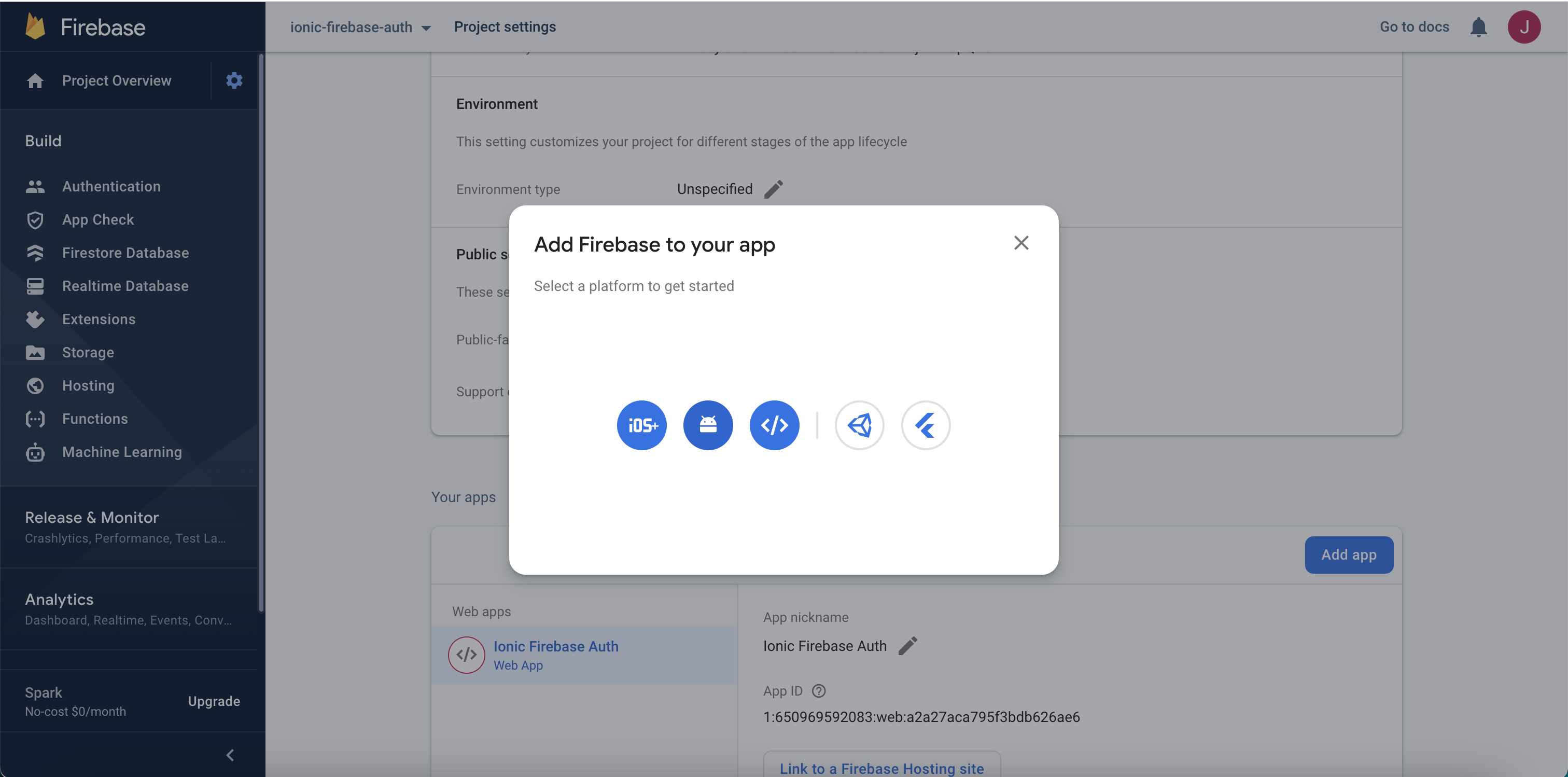Click the Upgrade plan button

(x=214, y=701)
